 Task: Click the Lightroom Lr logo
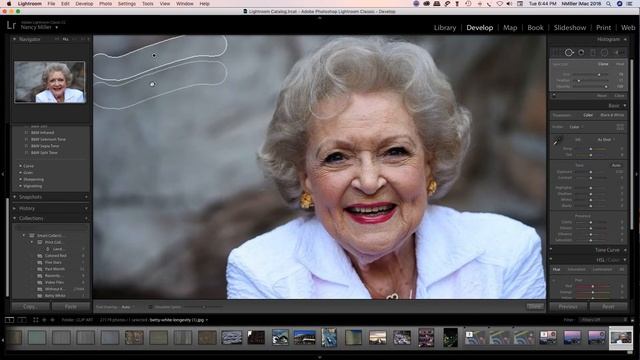11,25
